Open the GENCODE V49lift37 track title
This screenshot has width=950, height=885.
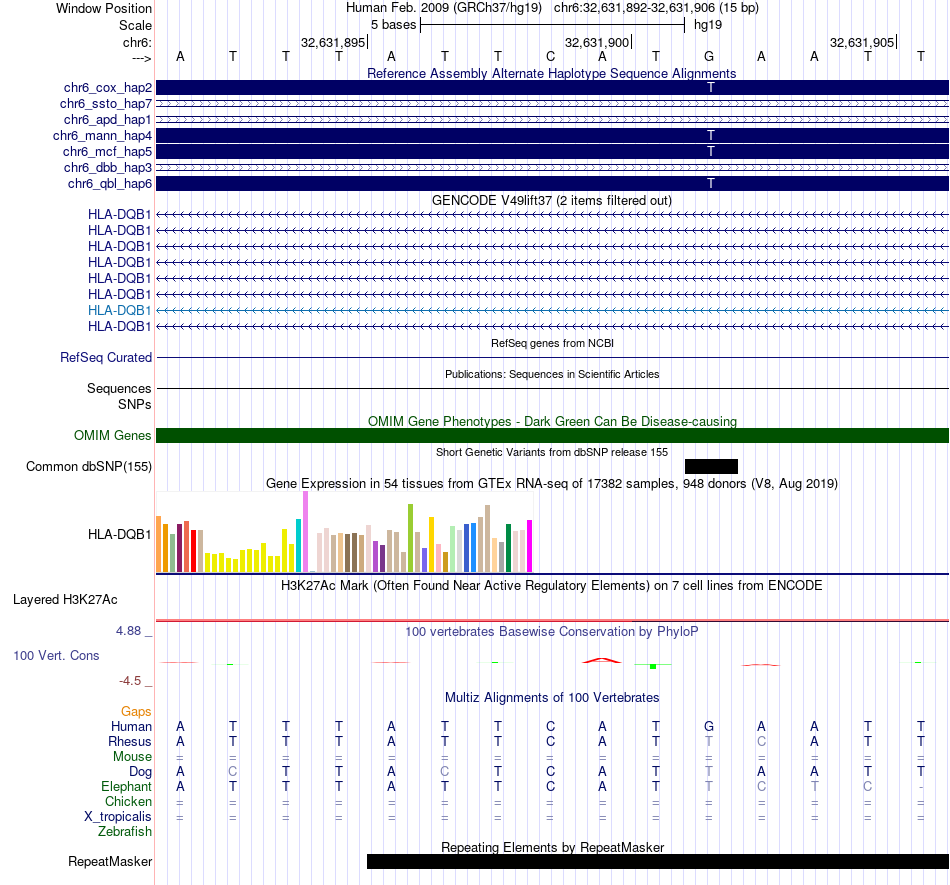click(x=551, y=201)
